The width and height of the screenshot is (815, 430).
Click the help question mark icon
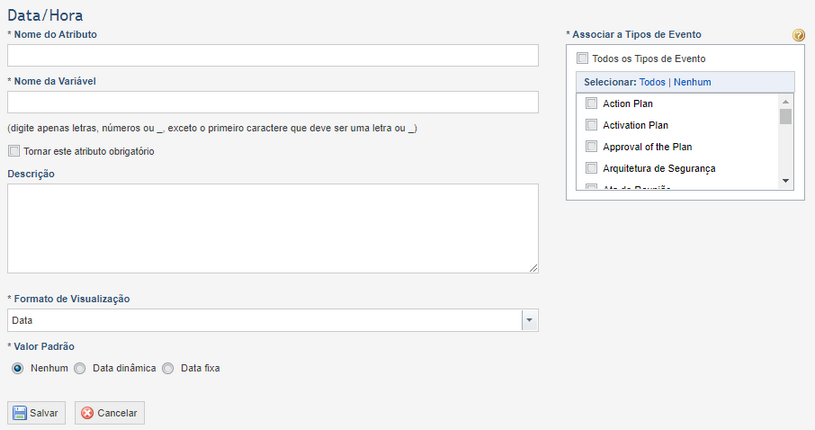(x=798, y=35)
